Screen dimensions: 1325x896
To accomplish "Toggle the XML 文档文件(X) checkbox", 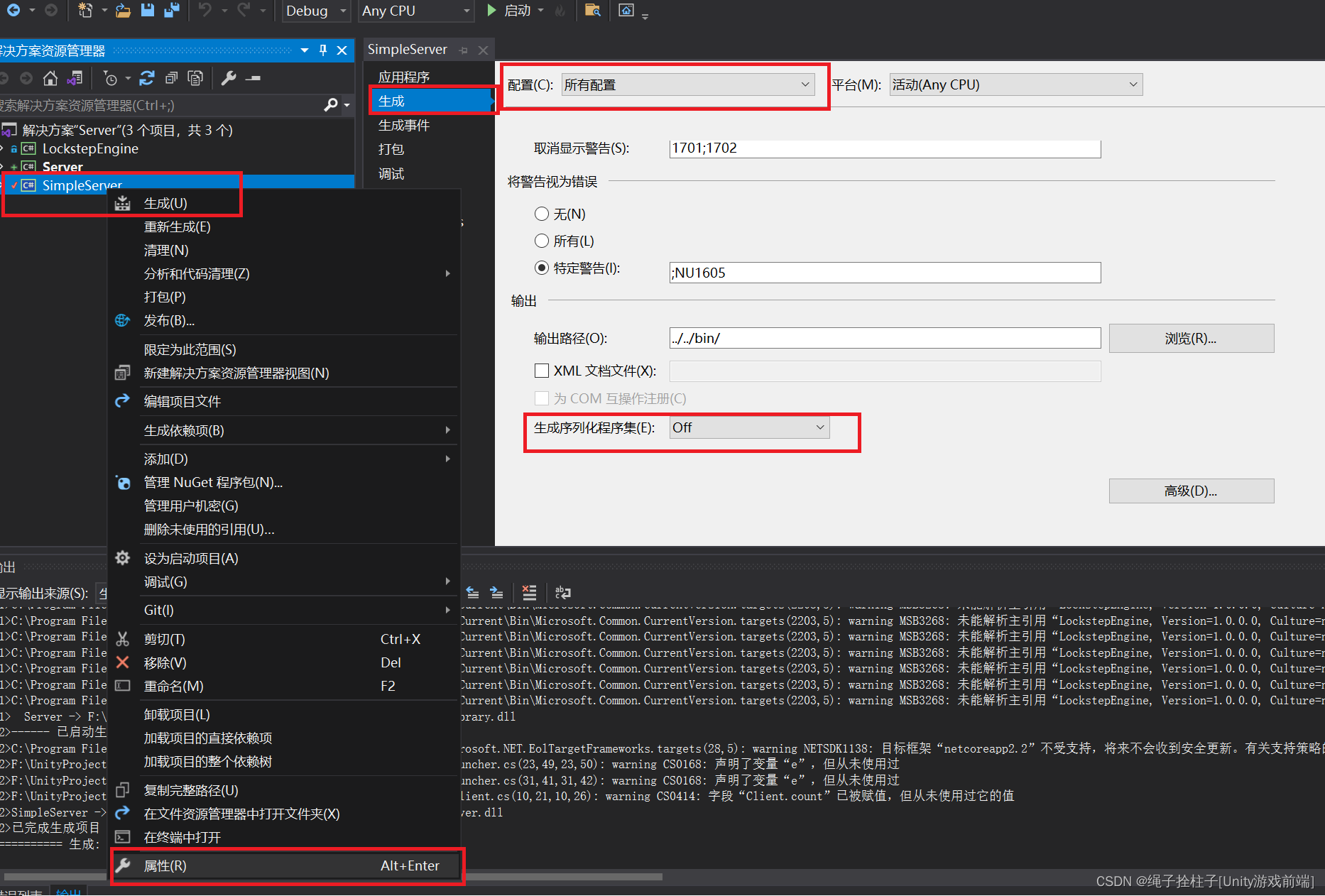I will (542, 371).
